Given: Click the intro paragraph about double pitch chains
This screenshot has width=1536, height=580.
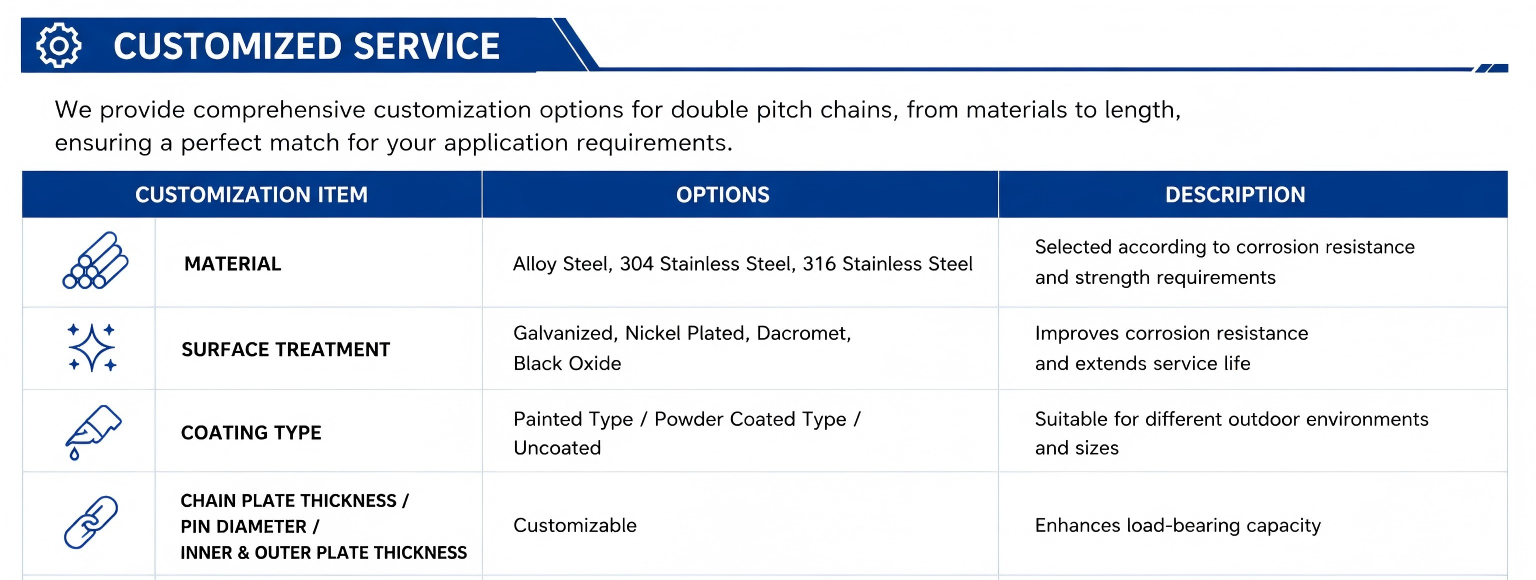Looking at the screenshot, I should [x=618, y=126].
